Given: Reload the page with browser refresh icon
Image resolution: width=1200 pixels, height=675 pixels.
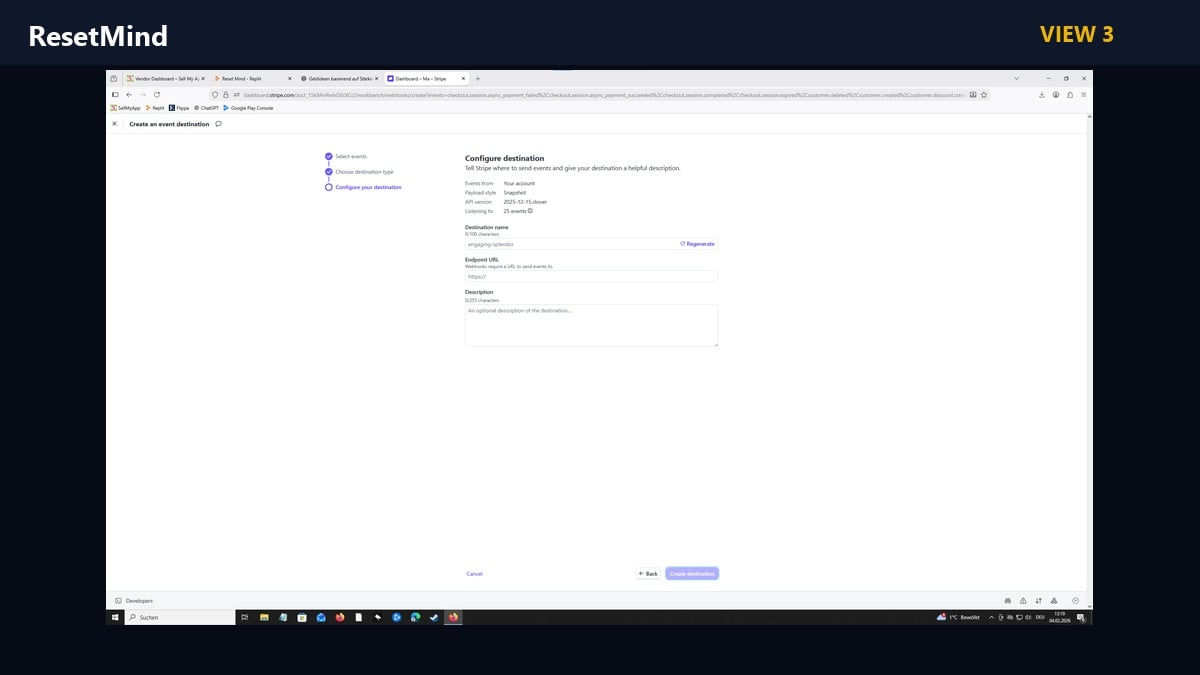Looking at the screenshot, I should [157, 95].
